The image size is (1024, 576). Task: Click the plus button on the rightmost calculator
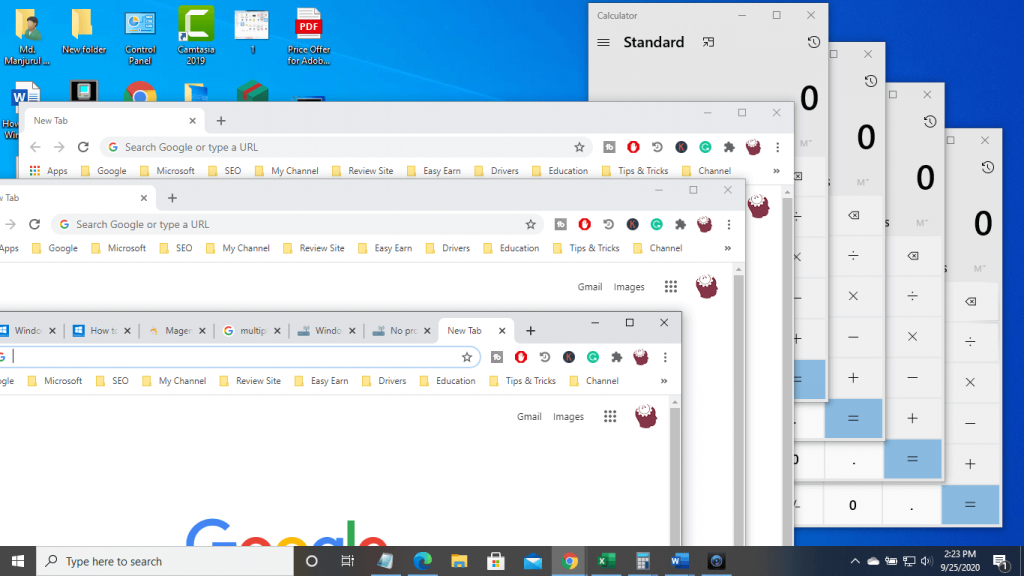970,464
